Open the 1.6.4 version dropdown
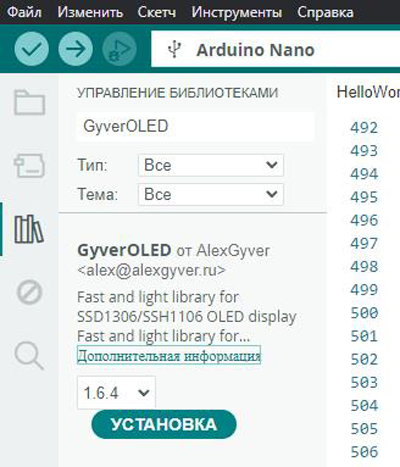400x467 pixels. [x=116, y=393]
